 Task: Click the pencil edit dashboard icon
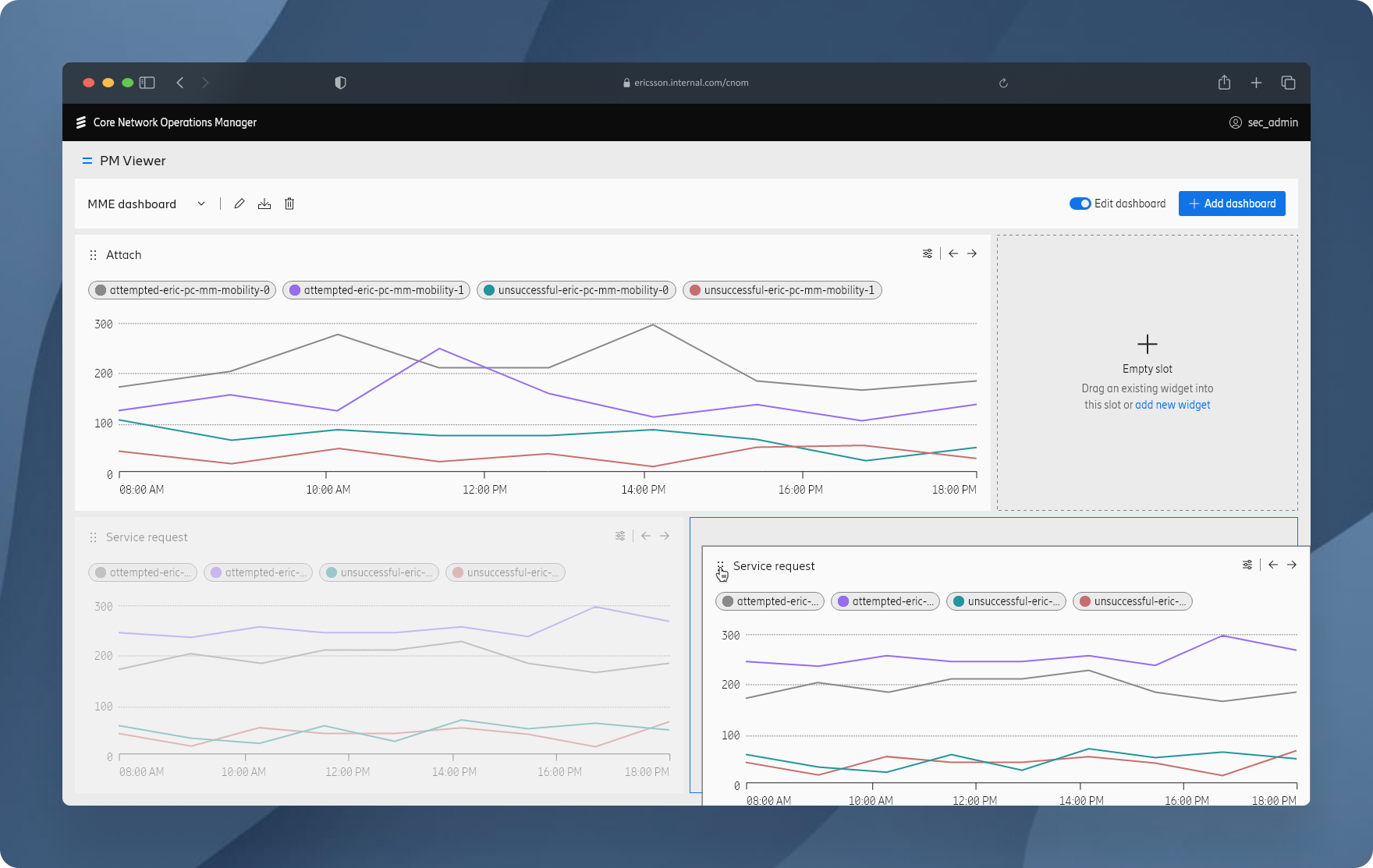click(239, 204)
